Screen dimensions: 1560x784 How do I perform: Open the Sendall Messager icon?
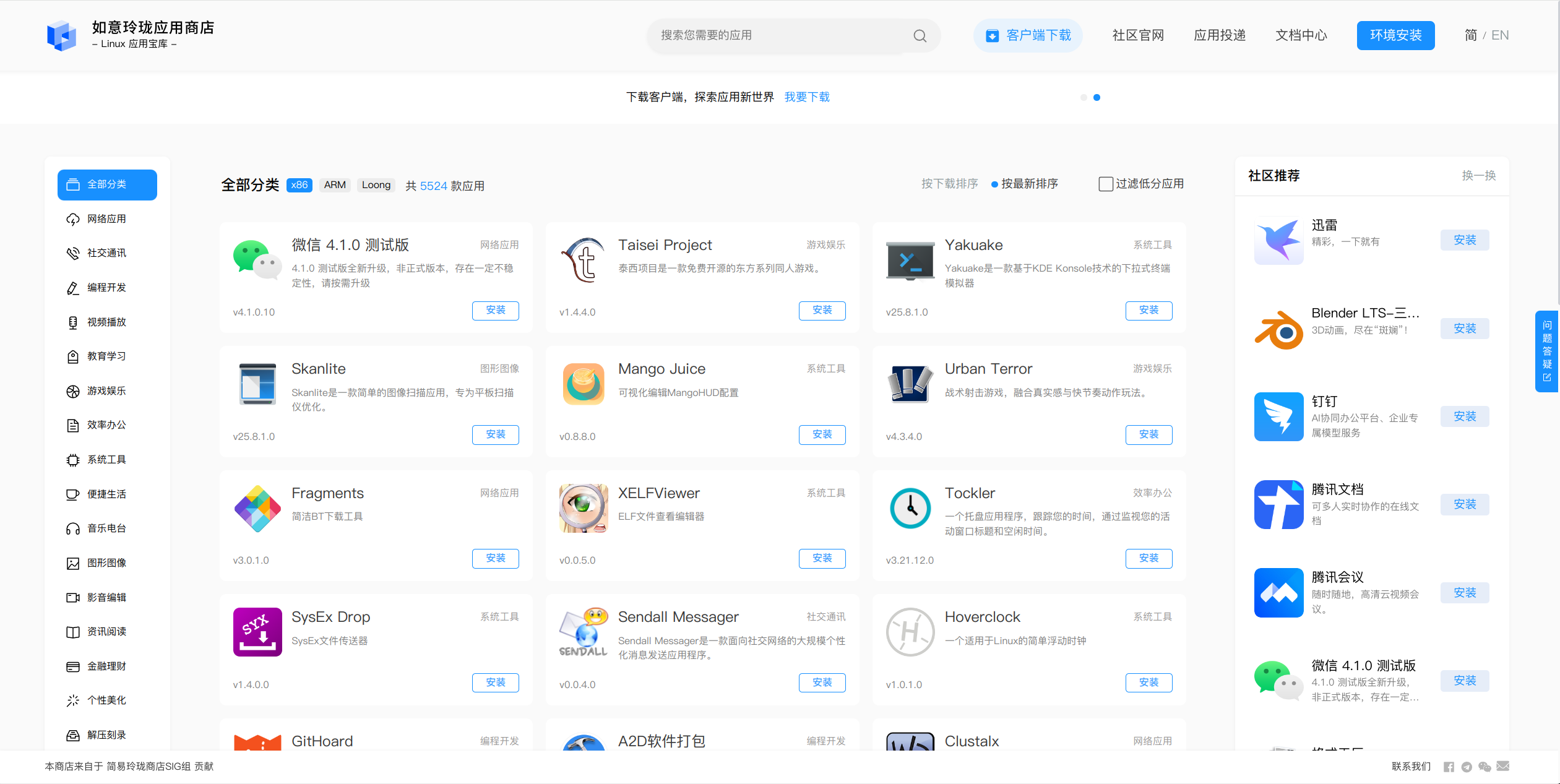point(584,632)
